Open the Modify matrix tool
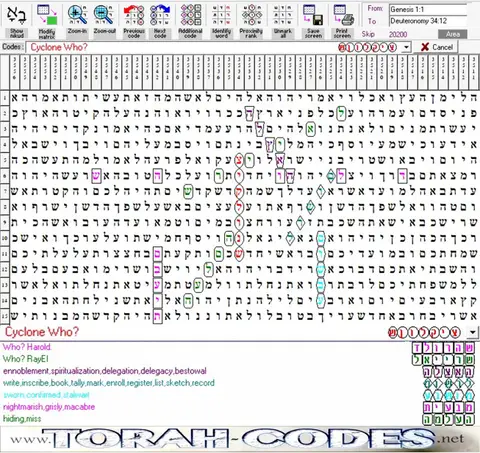 click(47, 15)
